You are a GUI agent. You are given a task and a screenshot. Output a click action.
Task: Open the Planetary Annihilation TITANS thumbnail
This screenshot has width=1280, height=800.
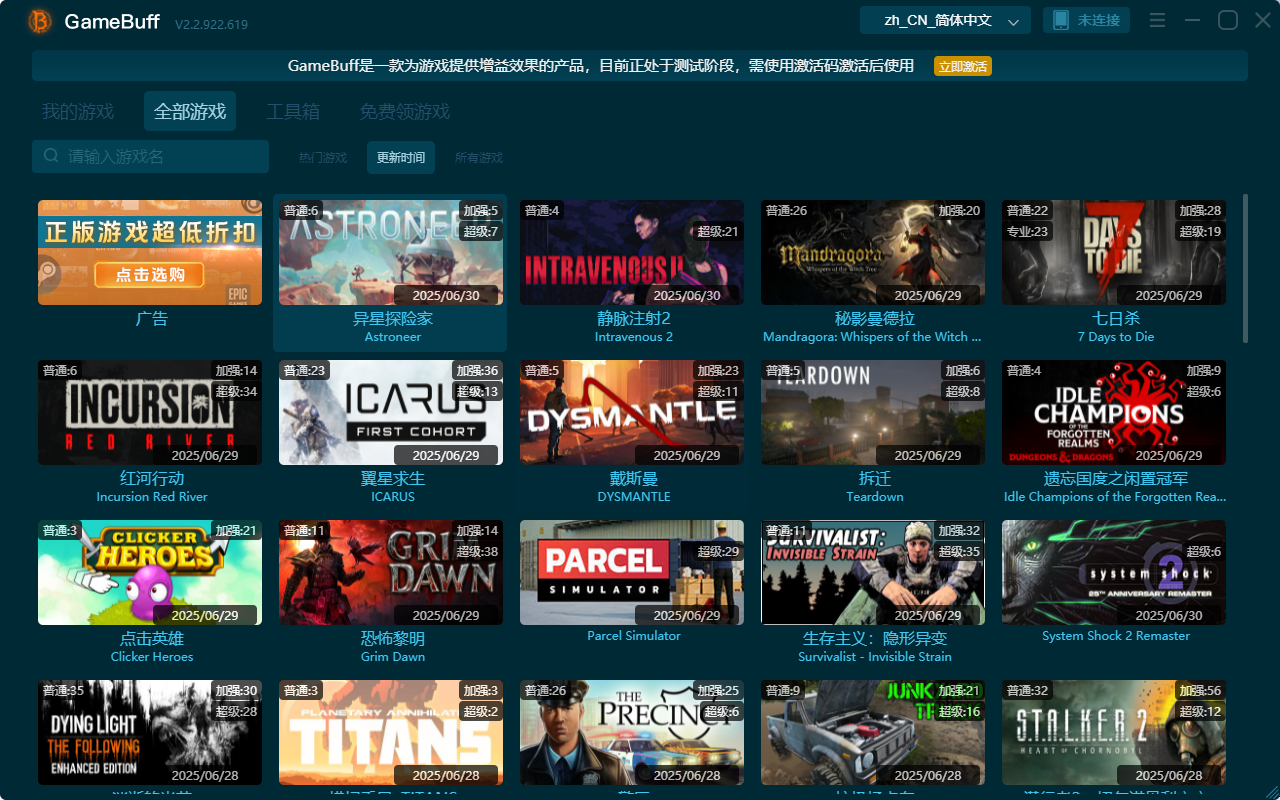(x=391, y=732)
